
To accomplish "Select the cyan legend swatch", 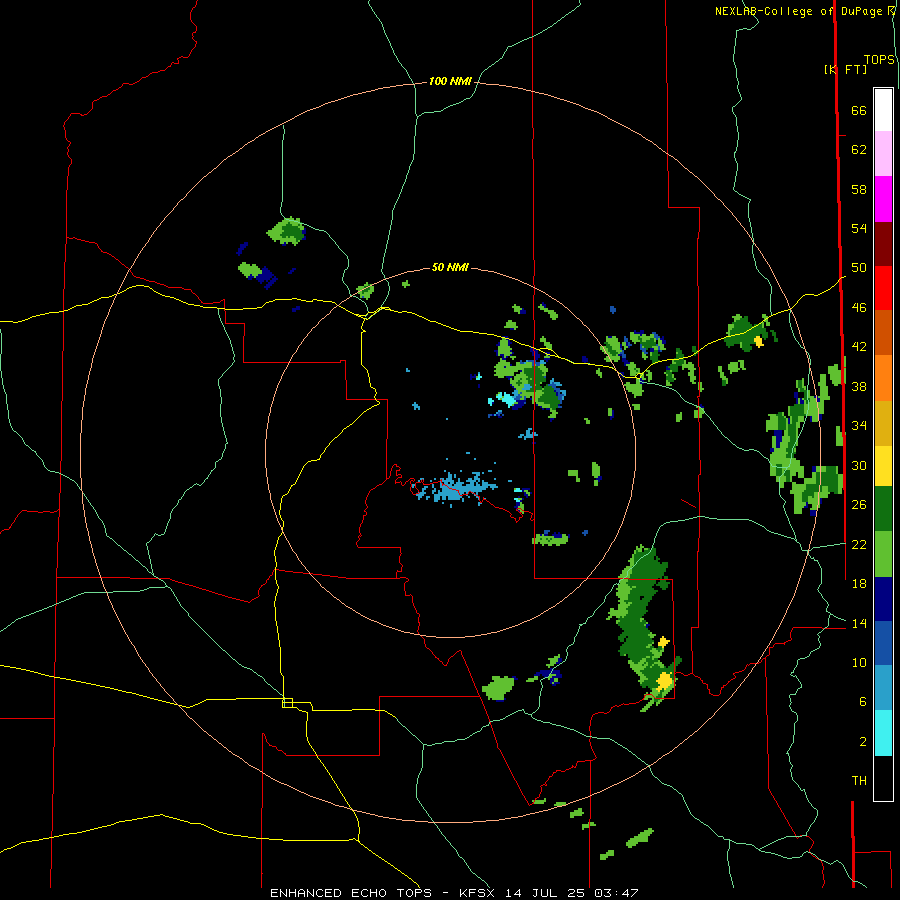I will click(x=883, y=733).
